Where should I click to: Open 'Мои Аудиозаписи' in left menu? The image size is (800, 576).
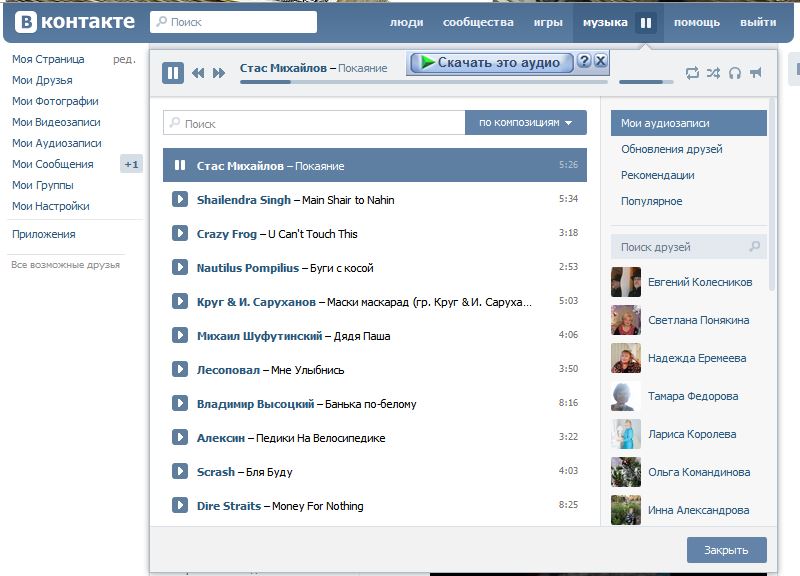click(57, 143)
